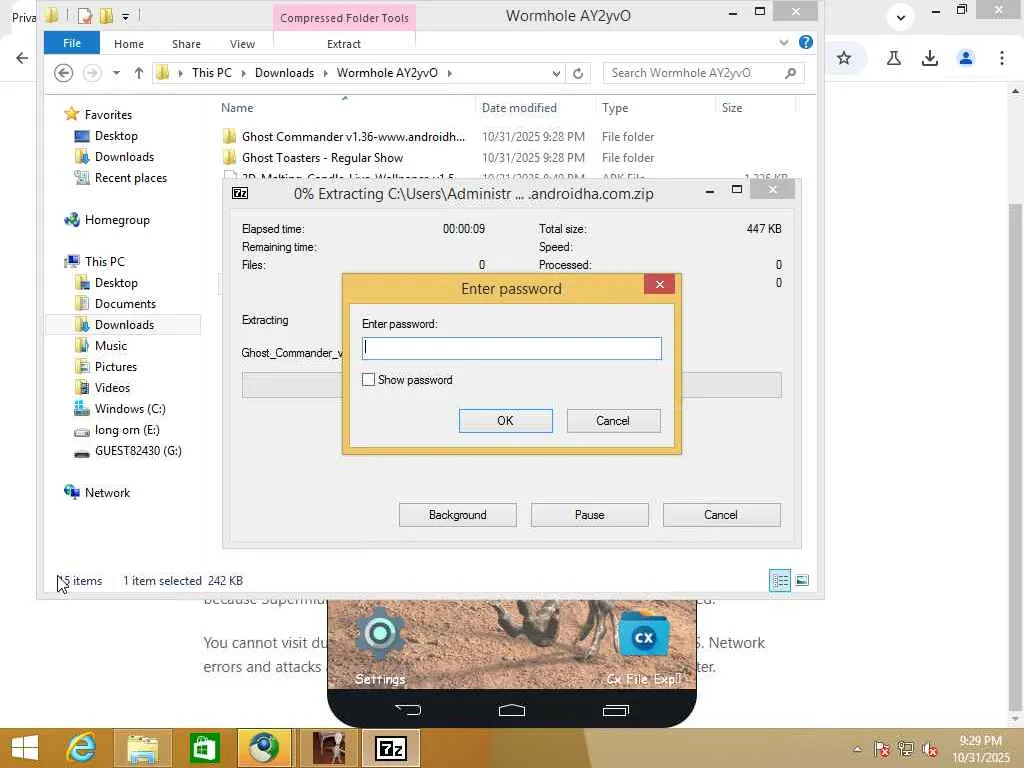The image size is (1024, 768).
Task: Open the Windows Start button
Action: click(x=25, y=748)
